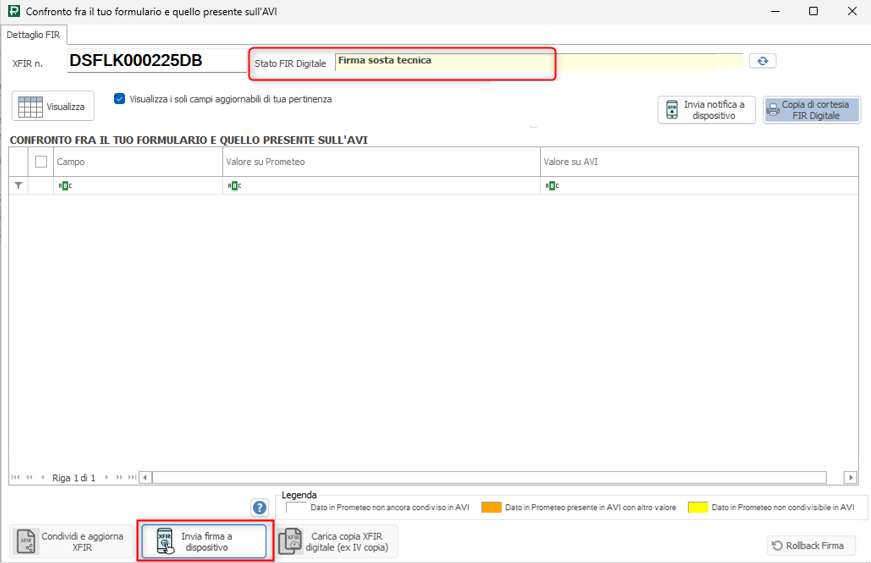Open Valore su AVI filter operator selector
The image size is (871, 563).
pyautogui.click(x=550, y=185)
